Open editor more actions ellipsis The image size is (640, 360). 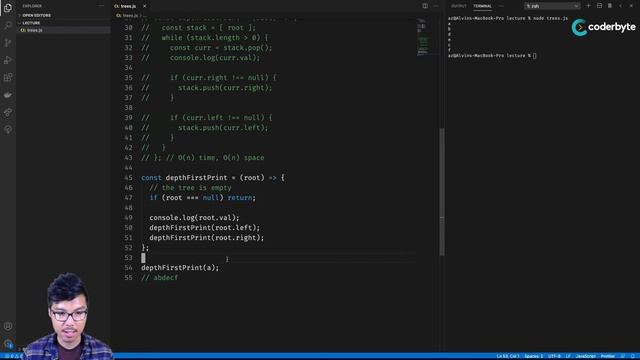tap(436, 6)
